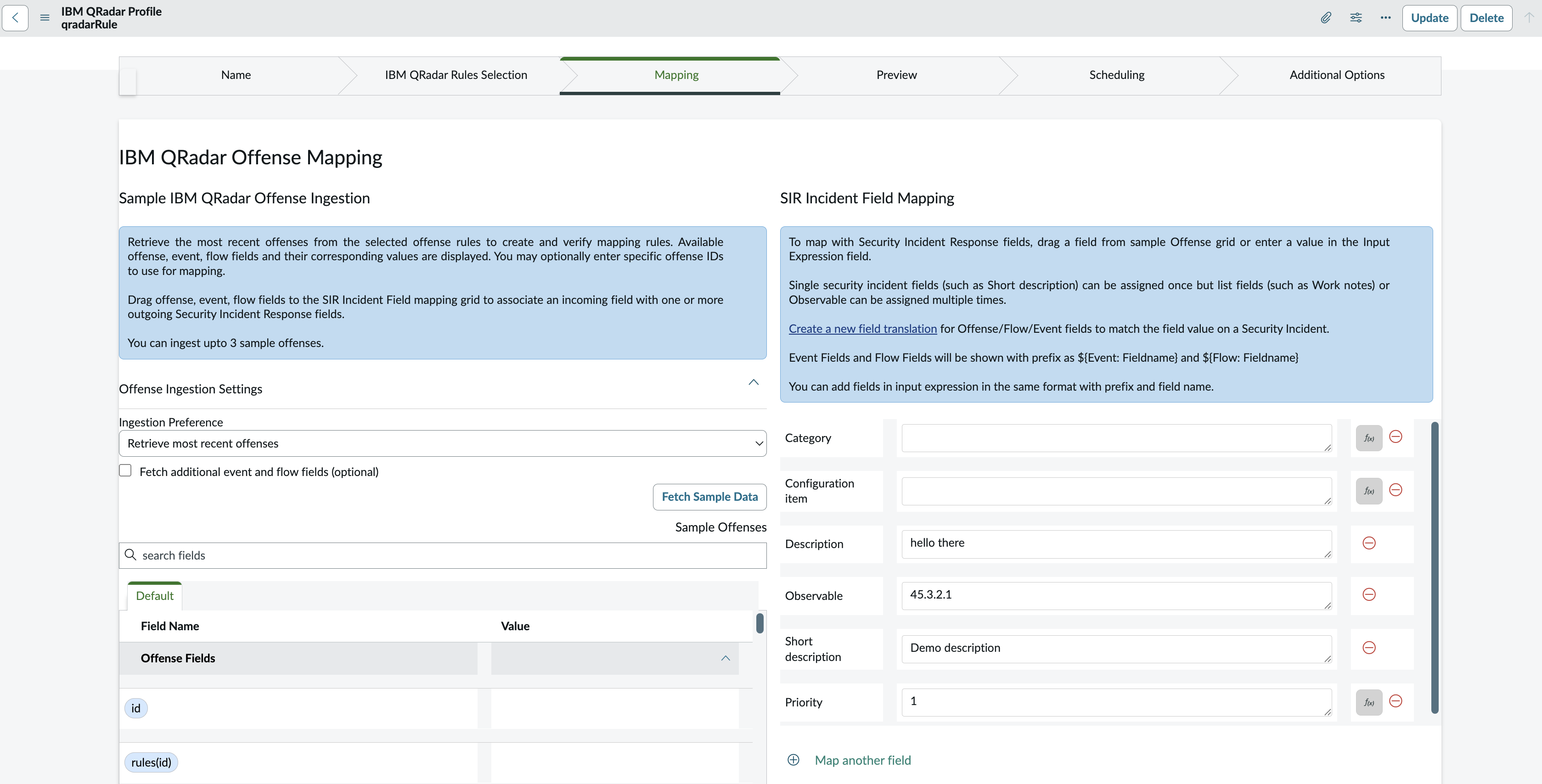Open the more options ellipsis menu
The image size is (1542, 784).
tap(1386, 18)
